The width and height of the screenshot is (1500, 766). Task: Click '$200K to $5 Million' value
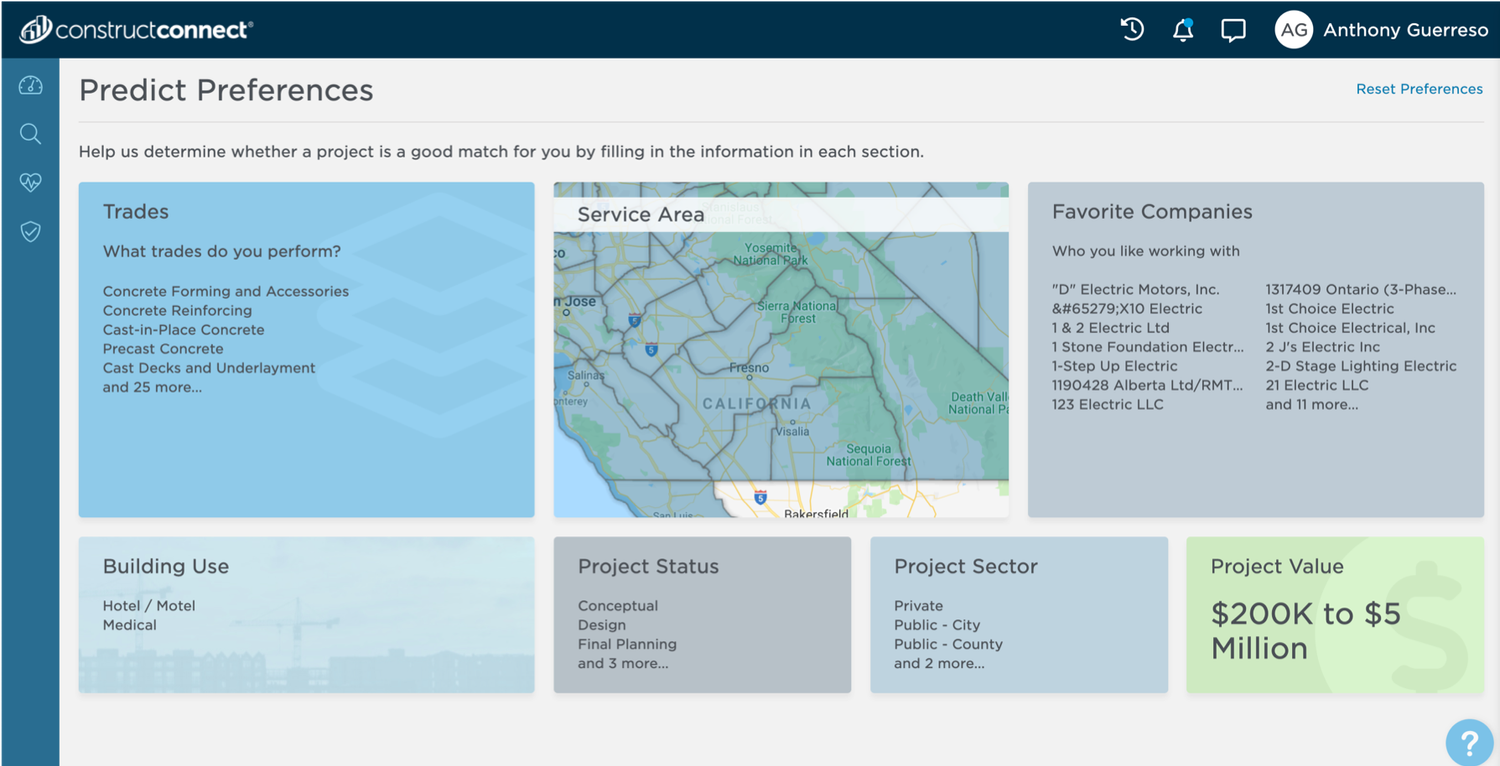1306,631
